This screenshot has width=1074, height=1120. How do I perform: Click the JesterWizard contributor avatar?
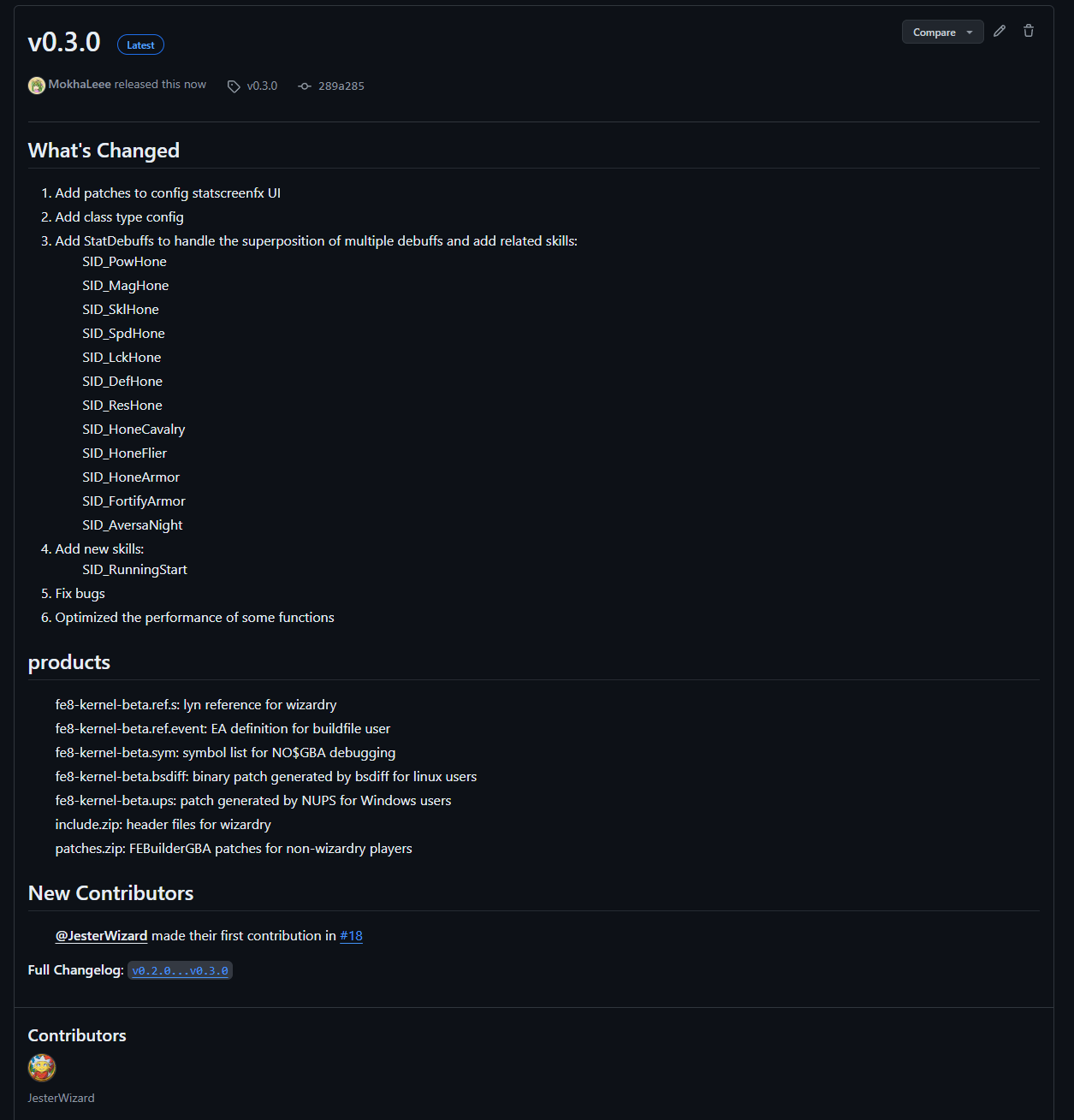[42, 1067]
